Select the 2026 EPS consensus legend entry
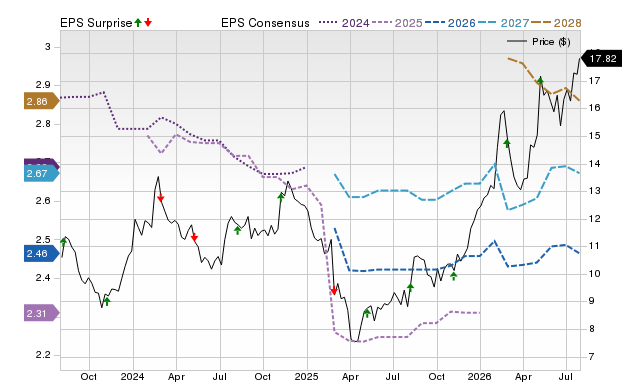This screenshot has height=382, width=640. [450, 23]
